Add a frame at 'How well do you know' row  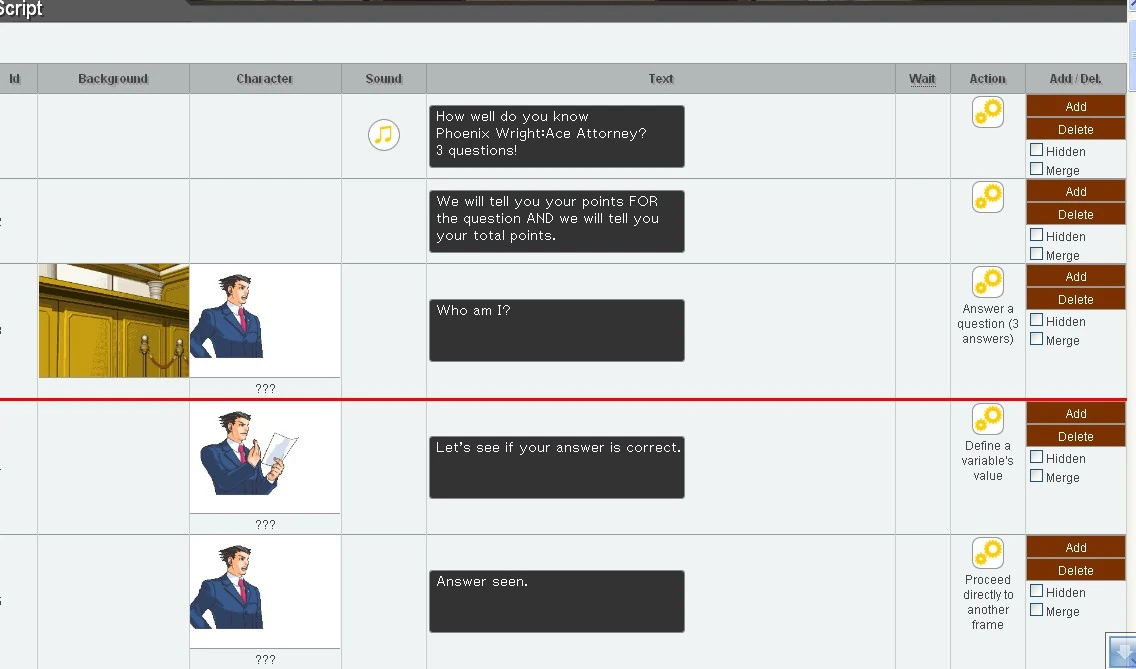pyautogui.click(x=1076, y=106)
